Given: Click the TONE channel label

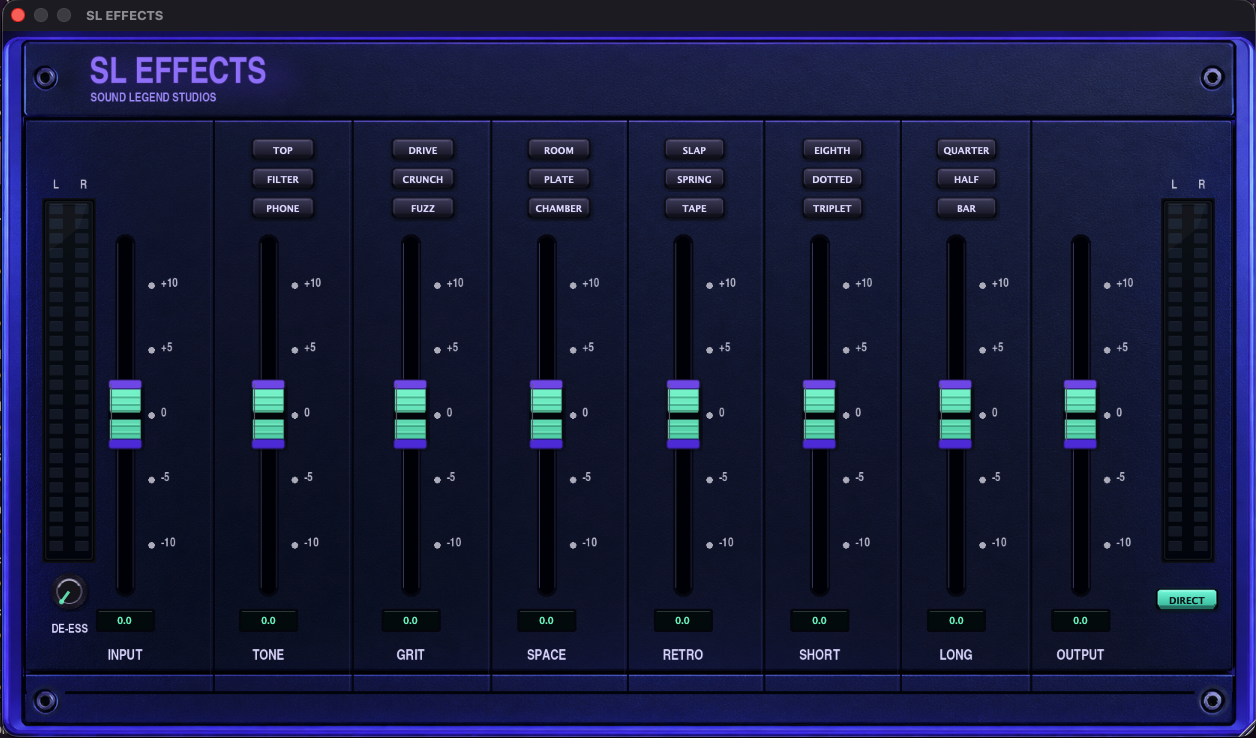Looking at the screenshot, I should (268, 655).
